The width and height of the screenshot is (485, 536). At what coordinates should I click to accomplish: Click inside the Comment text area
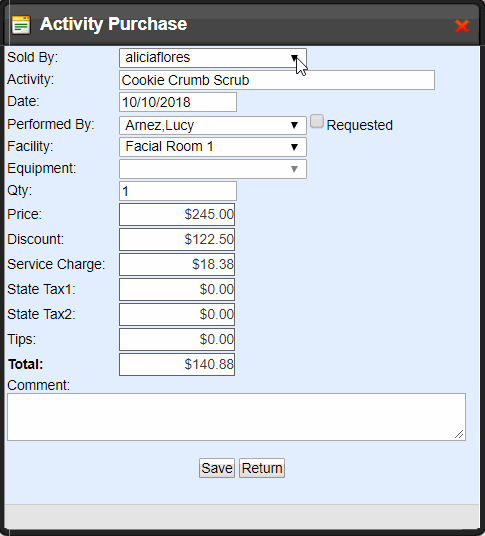pyautogui.click(x=237, y=417)
